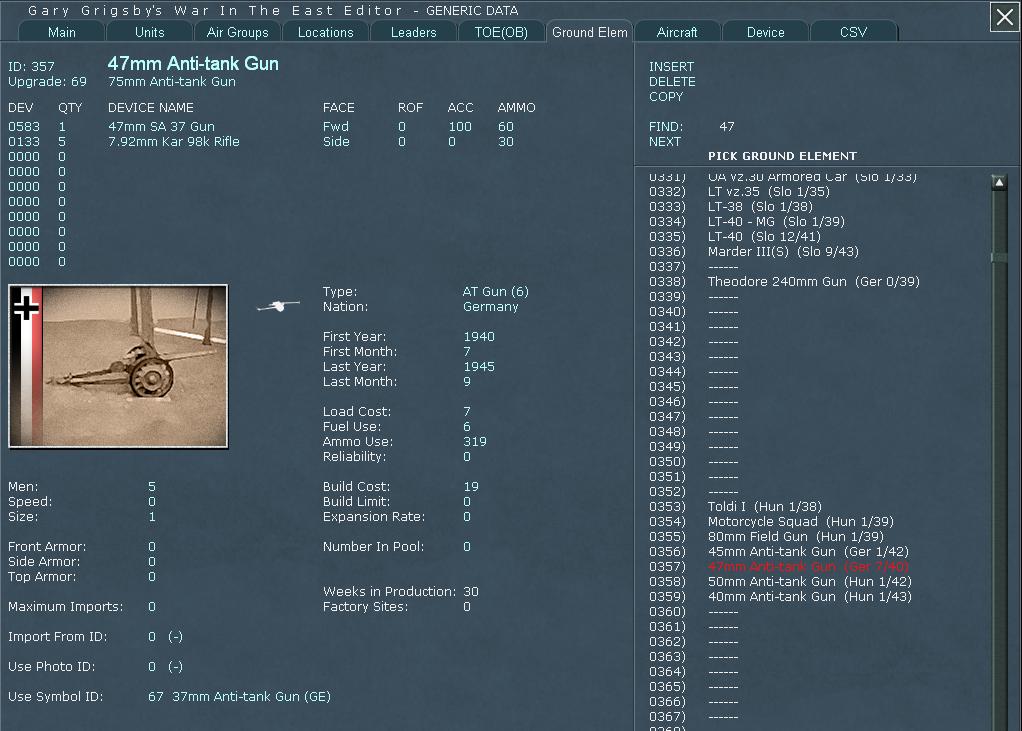
Task: Click the ground element list scrollbar thumb
Action: [x=999, y=257]
